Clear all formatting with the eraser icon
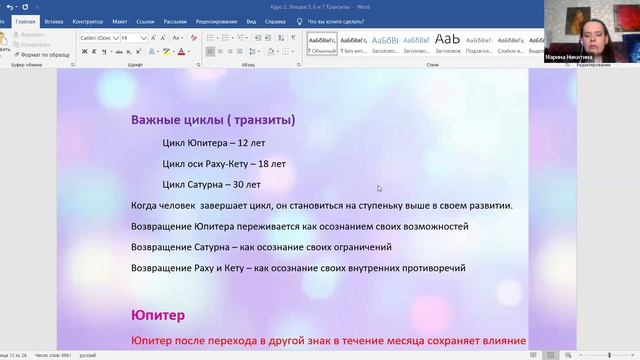The height and width of the screenshot is (360, 640). tap(193, 38)
